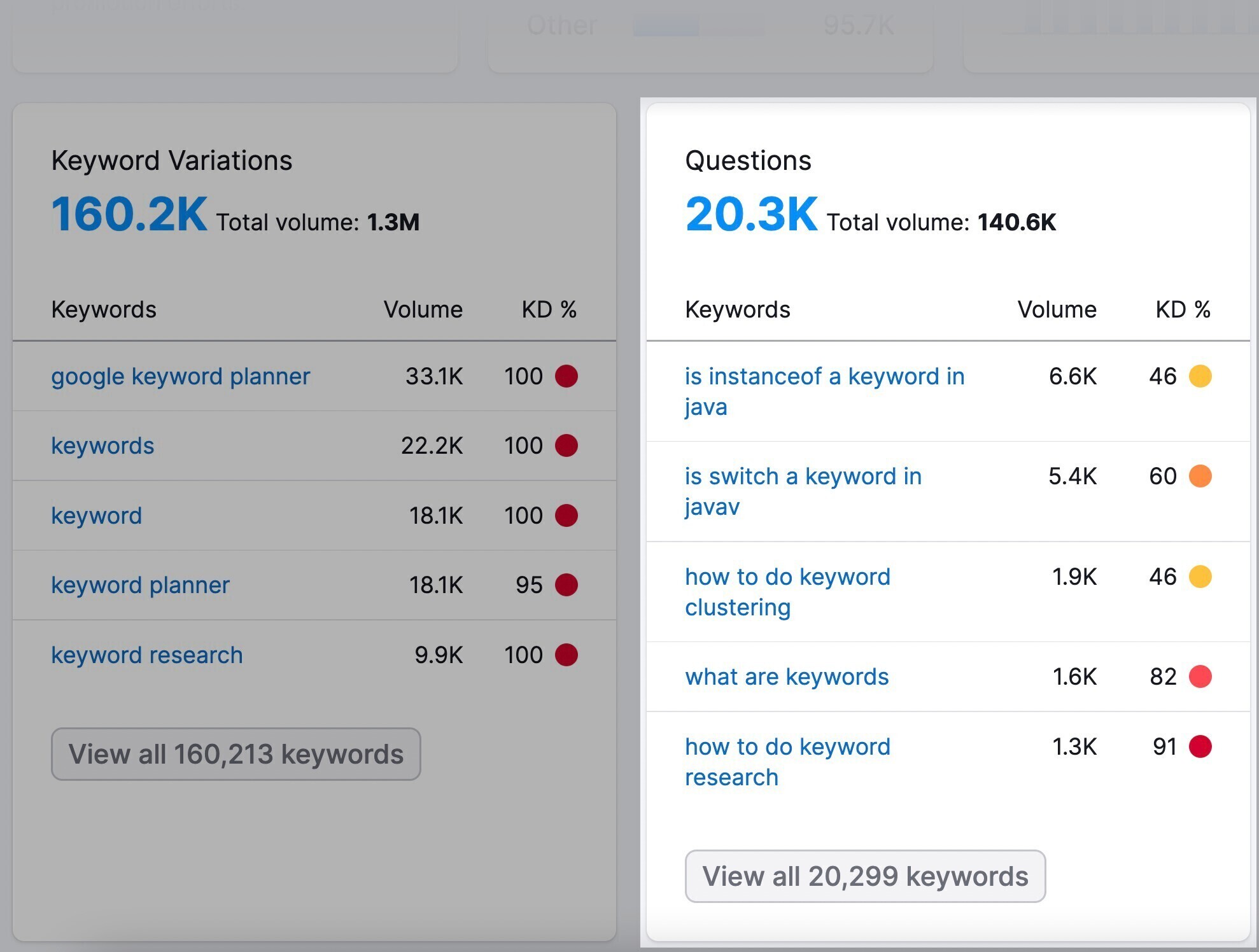Click red KD dot next to 82
Screen dimensions: 1259x952
[x=1200, y=676]
